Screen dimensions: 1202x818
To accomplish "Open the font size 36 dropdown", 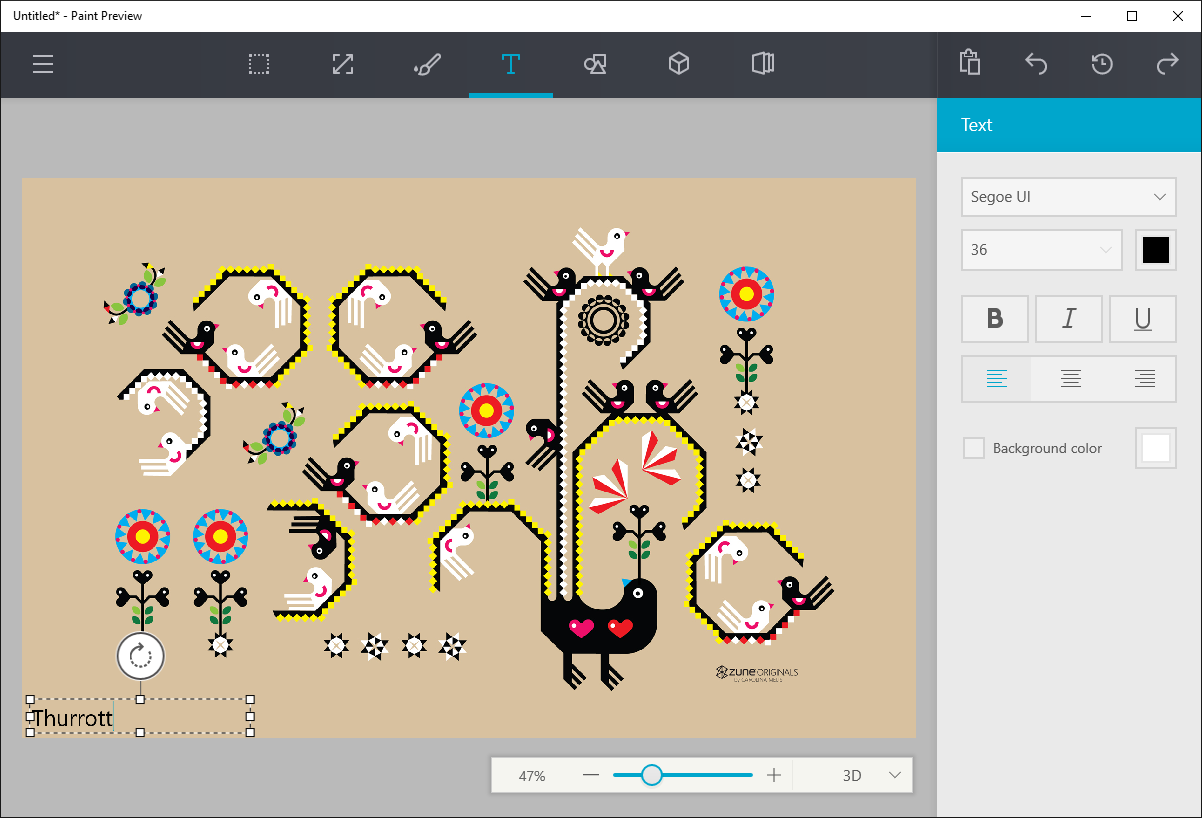I will tap(1041, 250).
